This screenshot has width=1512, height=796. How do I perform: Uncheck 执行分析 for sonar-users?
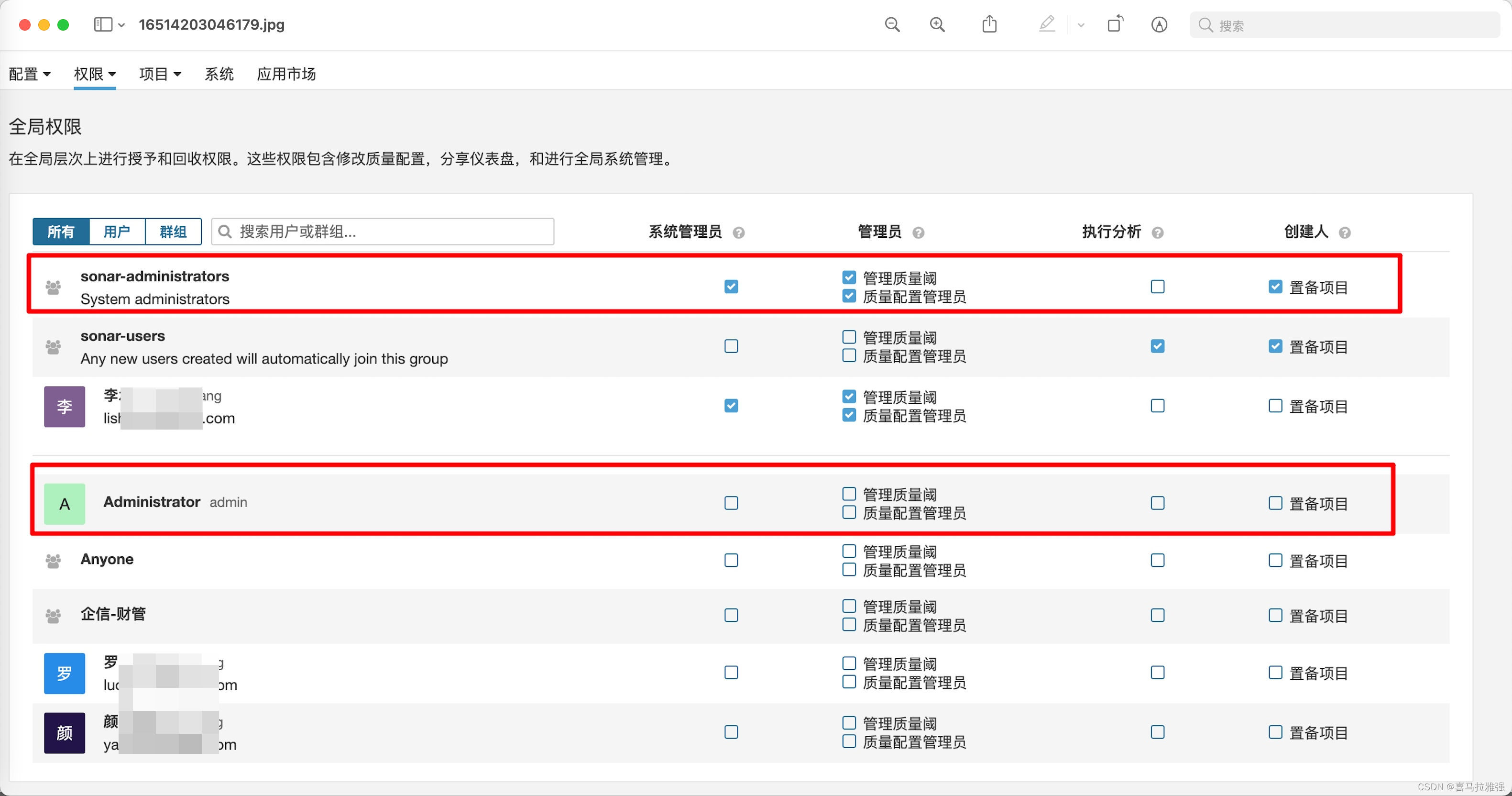pyautogui.click(x=1158, y=346)
